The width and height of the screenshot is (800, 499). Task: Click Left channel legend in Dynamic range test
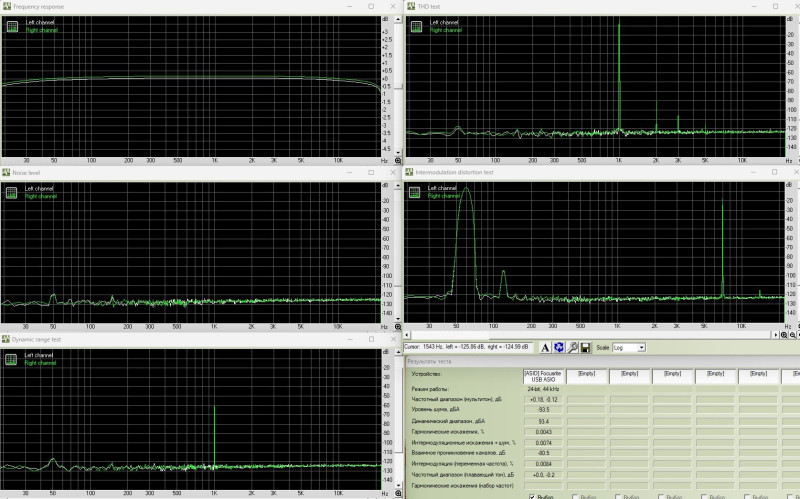(x=39, y=355)
